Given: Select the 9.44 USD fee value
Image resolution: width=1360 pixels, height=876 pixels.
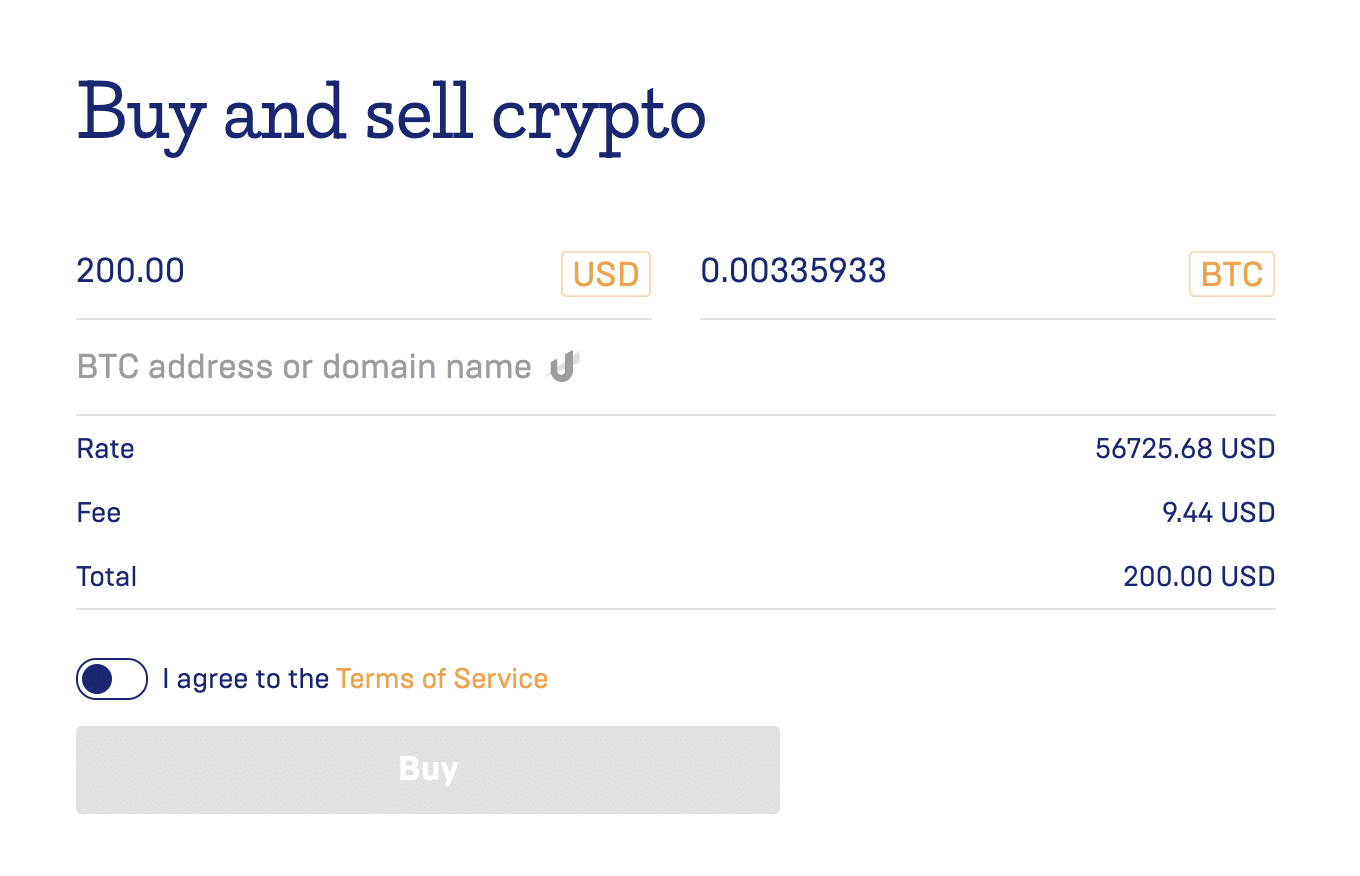Looking at the screenshot, I should coord(1218,512).
